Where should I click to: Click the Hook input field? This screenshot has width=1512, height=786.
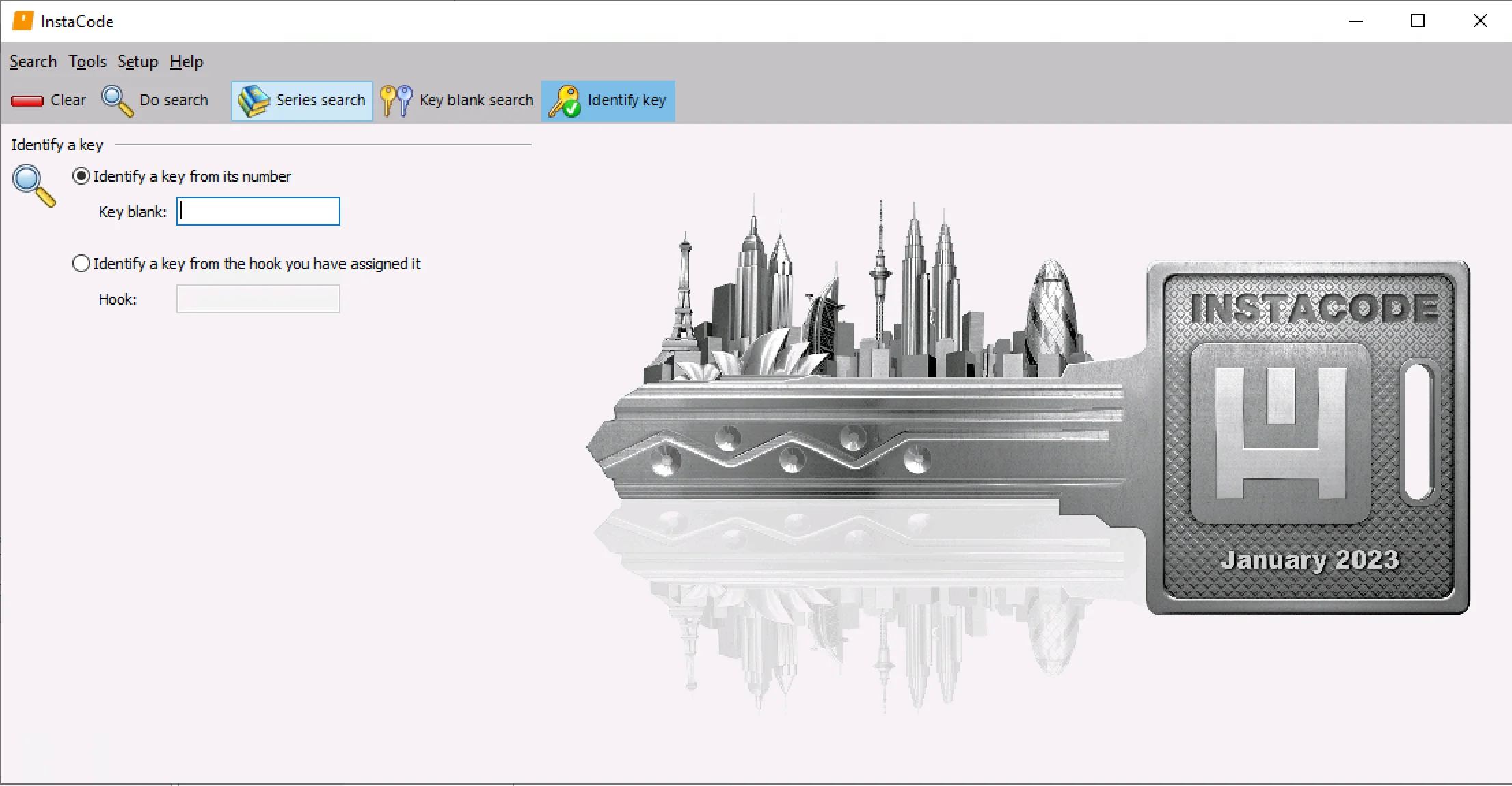pyautogui.click(x=258, y=299)
